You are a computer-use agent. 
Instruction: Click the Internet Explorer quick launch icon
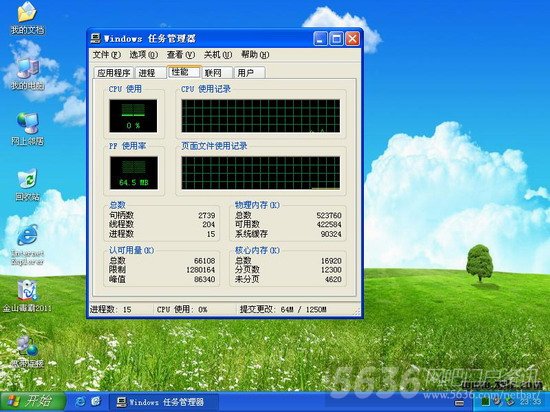click(80, 401)
